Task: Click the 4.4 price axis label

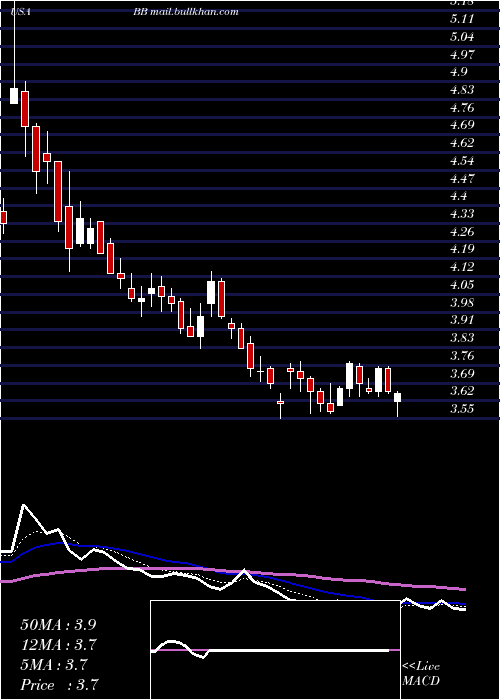Action: click(x=459, y=196)
